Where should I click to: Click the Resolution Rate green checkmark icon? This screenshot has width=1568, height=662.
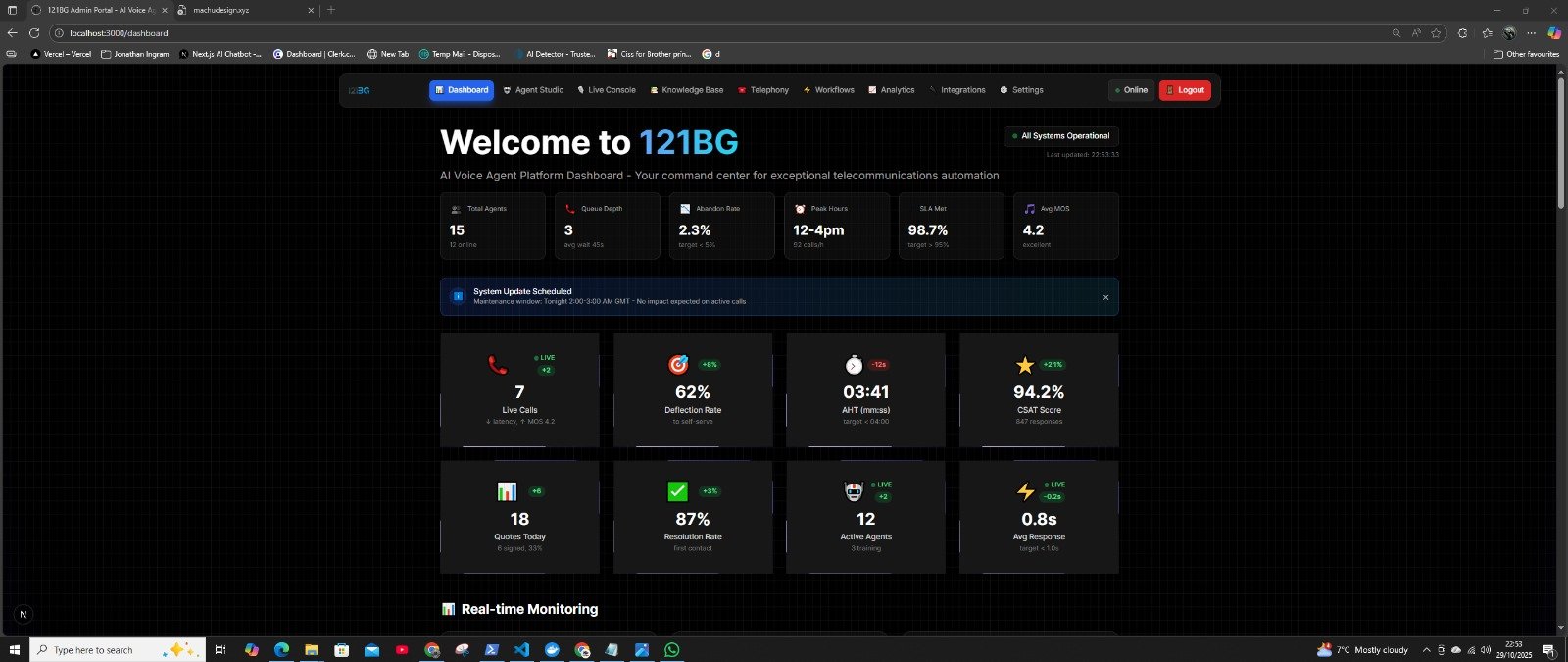pos(678,491)
